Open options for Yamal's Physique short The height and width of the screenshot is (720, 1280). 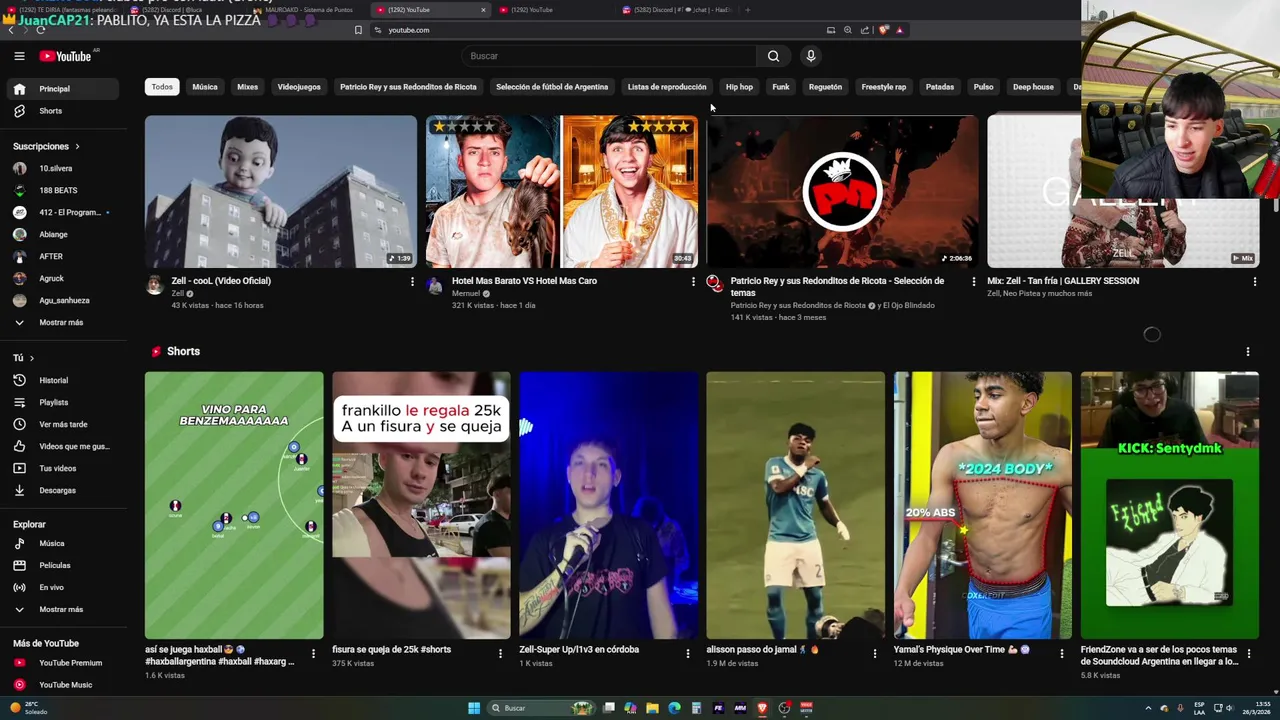coord(1062,654)
